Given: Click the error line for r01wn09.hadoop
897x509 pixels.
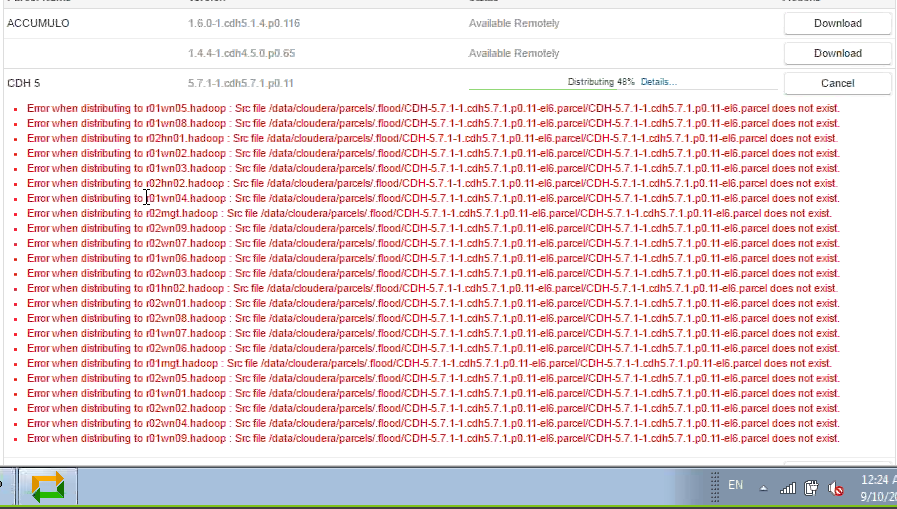Looking at the screenshot, I should [433, 439].
